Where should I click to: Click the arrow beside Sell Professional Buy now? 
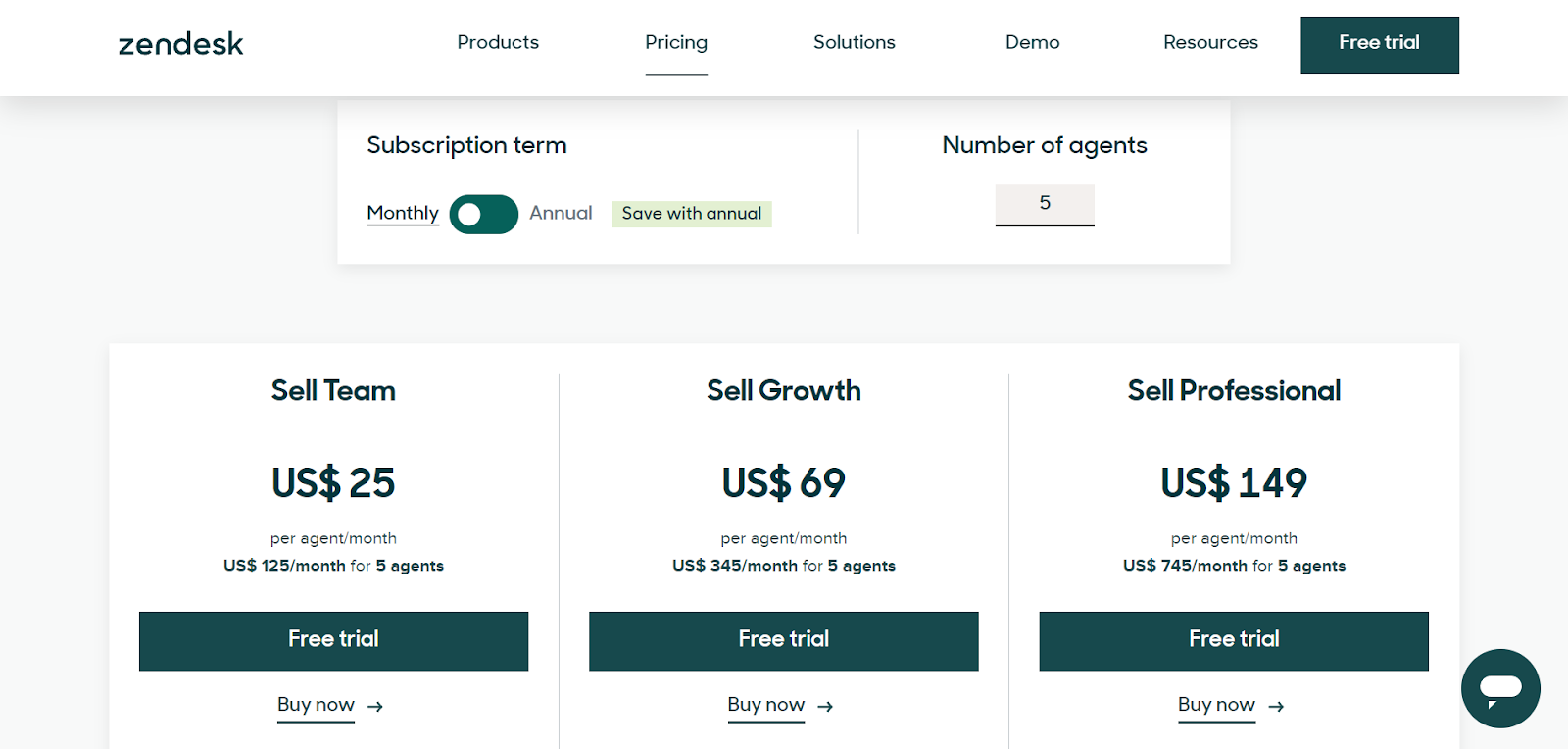(x=1276, y=706)
